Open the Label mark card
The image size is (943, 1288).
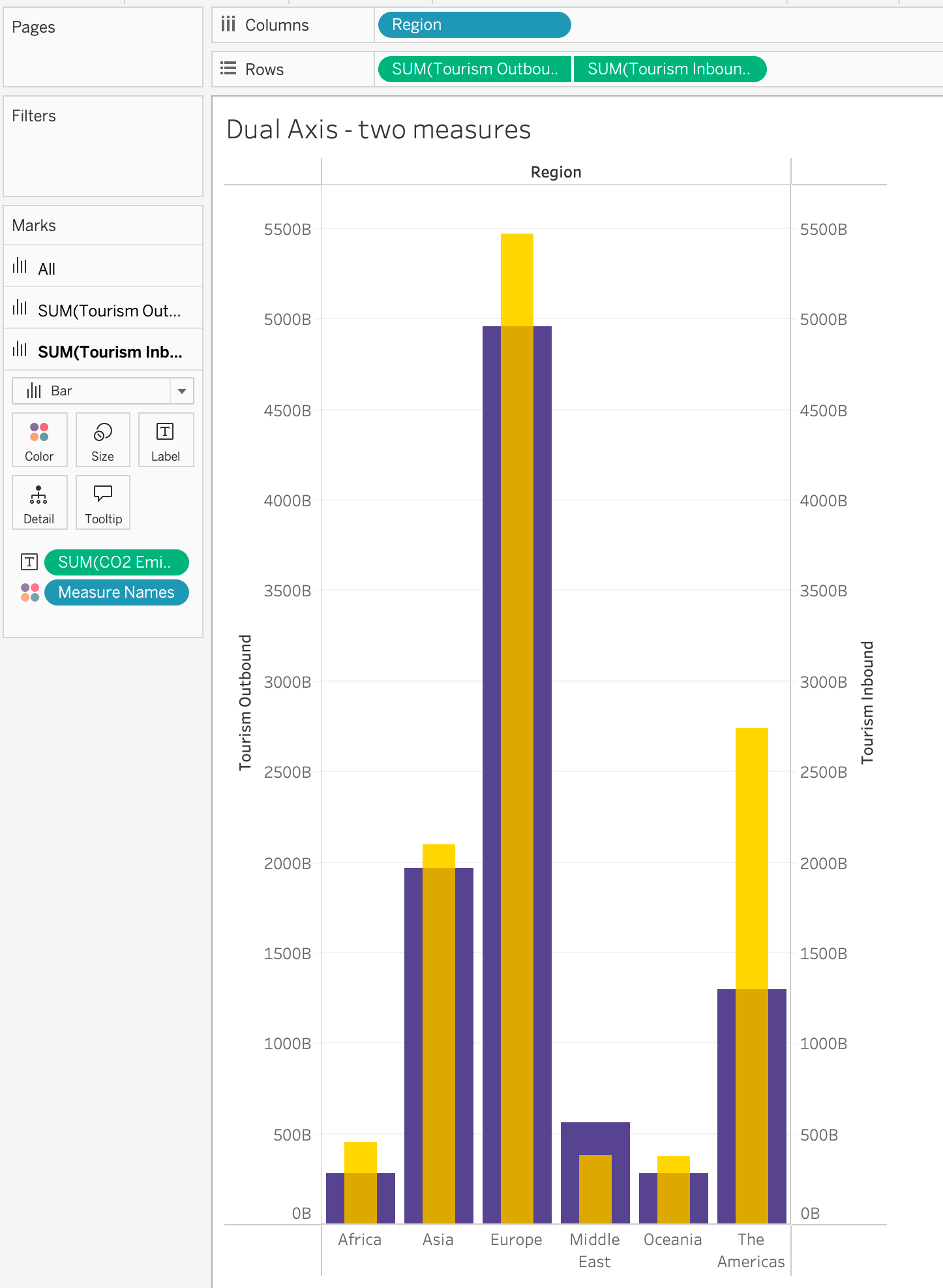click(166, 440)
